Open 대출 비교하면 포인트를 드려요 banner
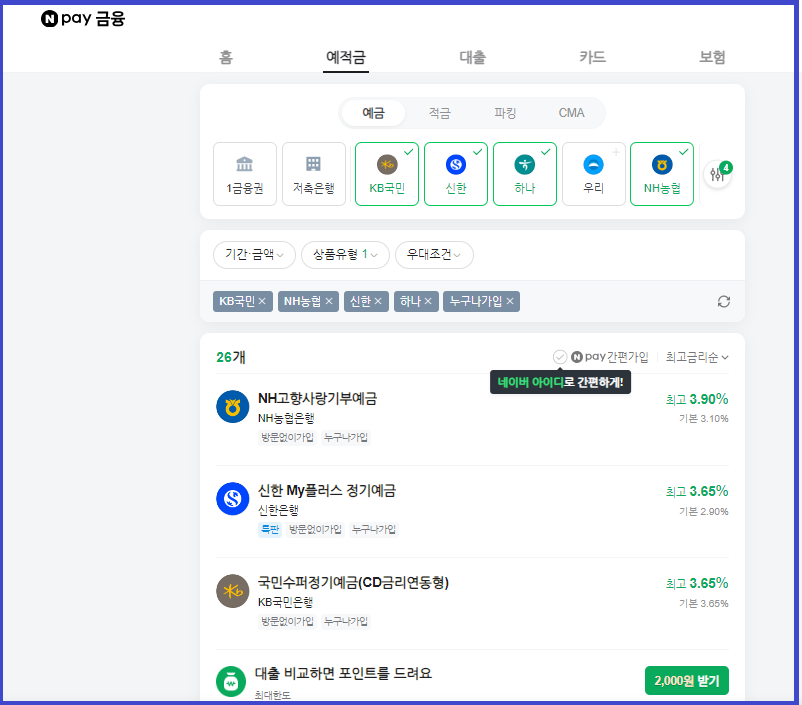 [x=343, y=673]
